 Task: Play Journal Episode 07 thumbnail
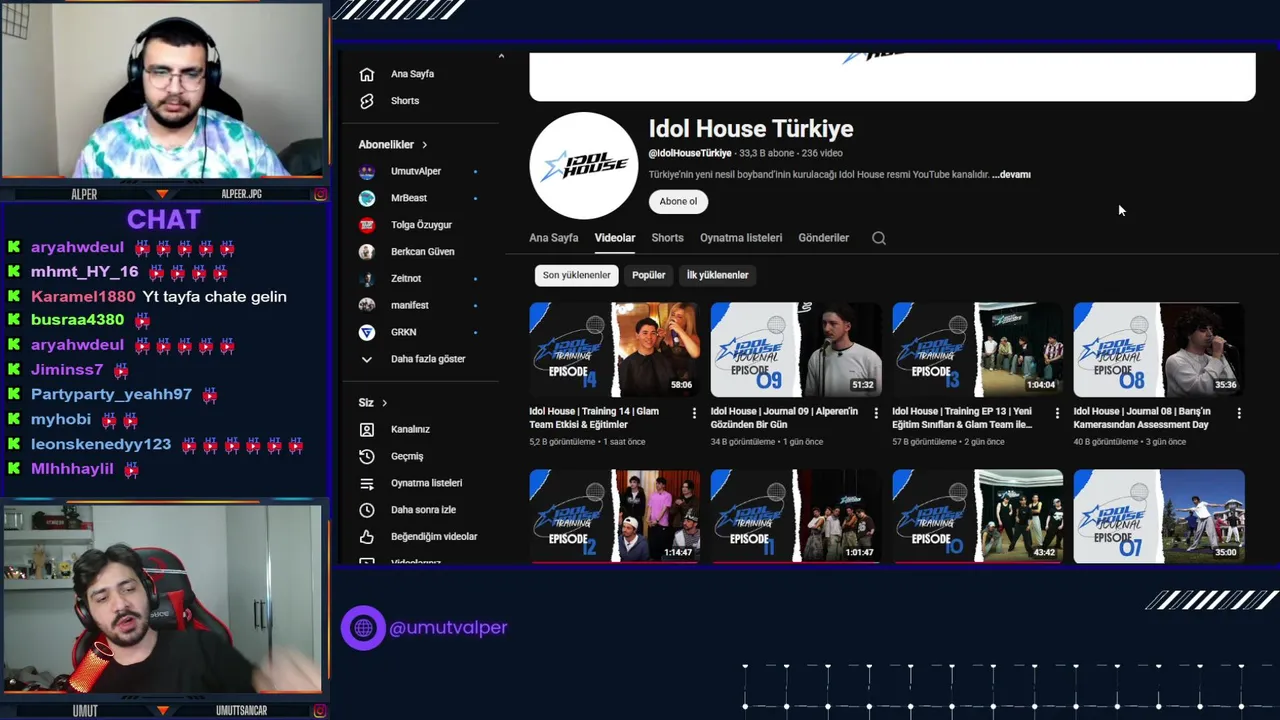pyautogui.click(x=1159, y=516)
